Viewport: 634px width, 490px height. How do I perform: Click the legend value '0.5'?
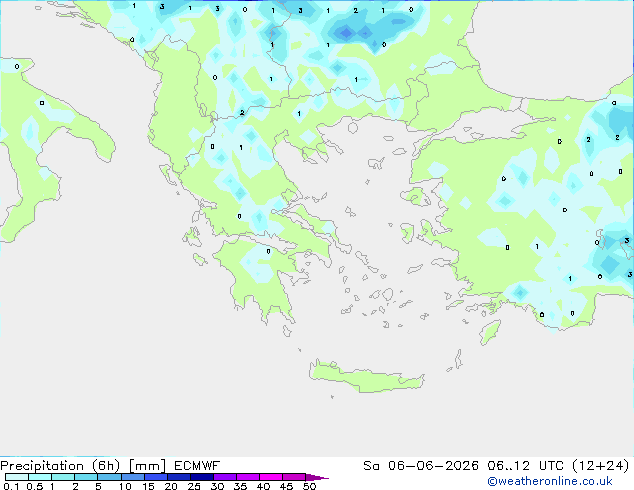pos(35,486)
